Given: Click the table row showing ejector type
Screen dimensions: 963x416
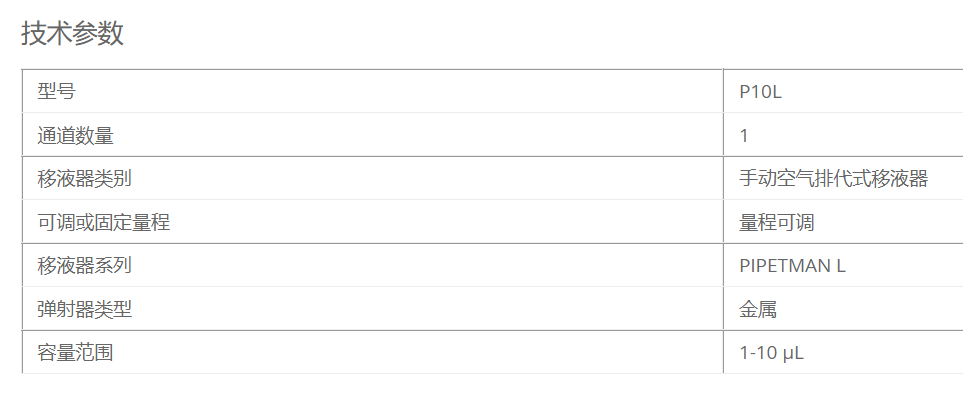Looking at the screenshot, I should 400,310.
